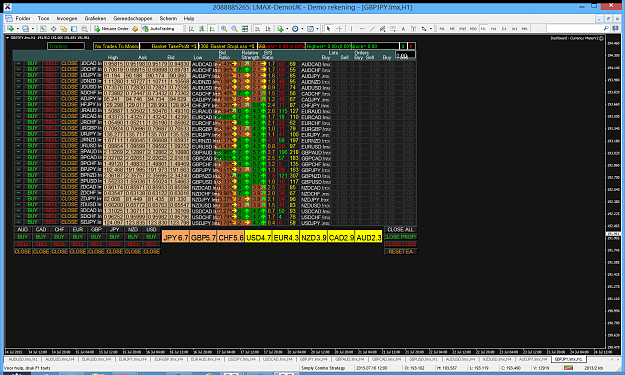Select the Crosshair tool
The width and height of the screenshot is (625, 375).
click(x=339, y=29)
